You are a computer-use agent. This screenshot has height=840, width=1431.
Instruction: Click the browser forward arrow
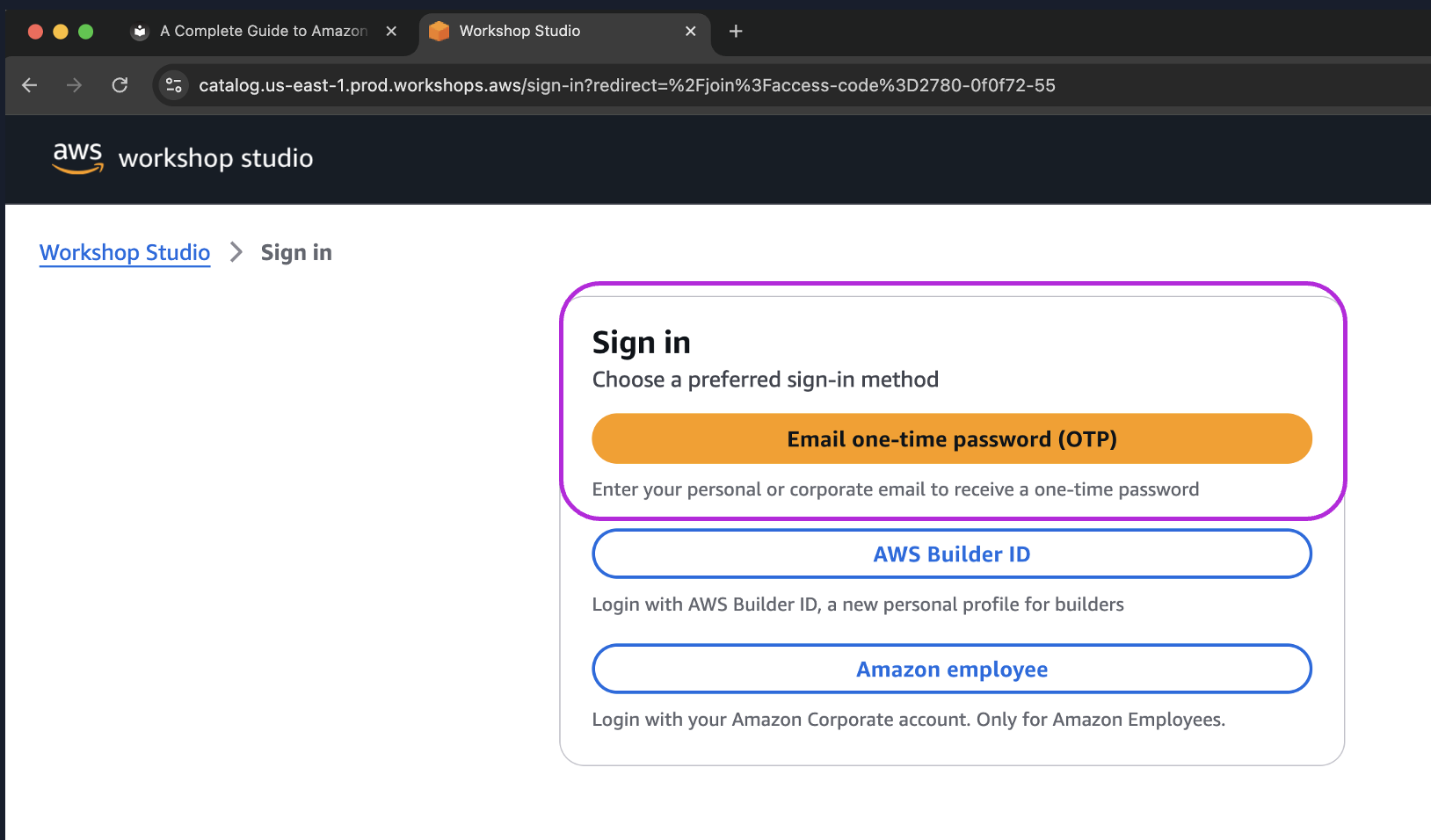click(x=75, y=85)
